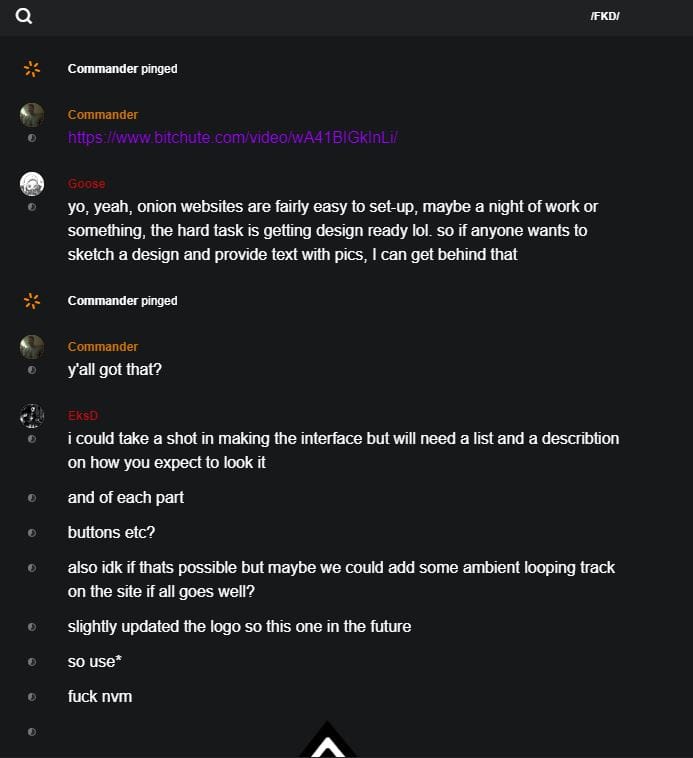The height and width of the screenshot is (758, 693).
Task: Open the bitchute.com video link
Action: tap(233, 138)
